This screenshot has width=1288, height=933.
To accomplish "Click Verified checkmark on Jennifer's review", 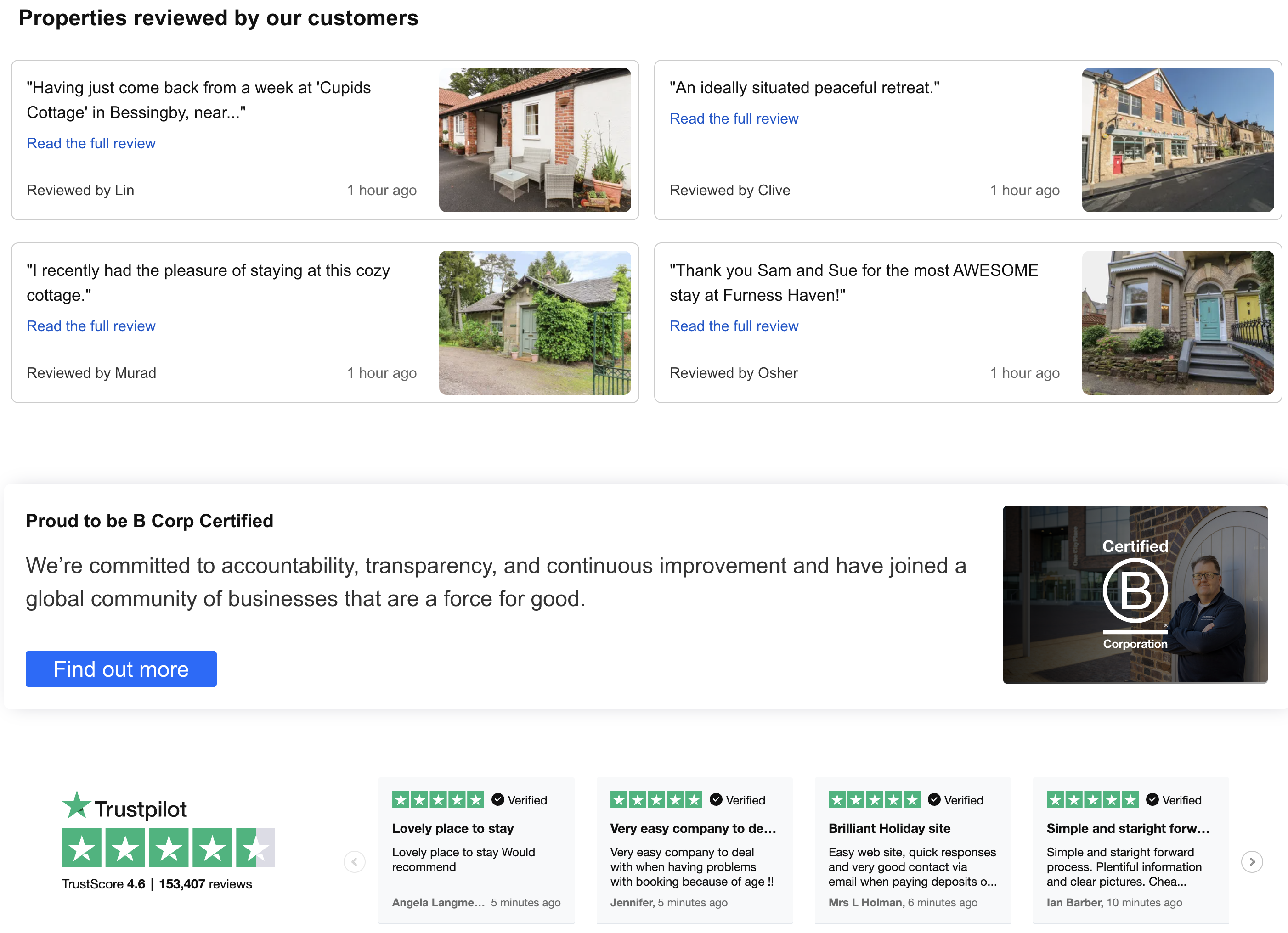I will [716, 800].
